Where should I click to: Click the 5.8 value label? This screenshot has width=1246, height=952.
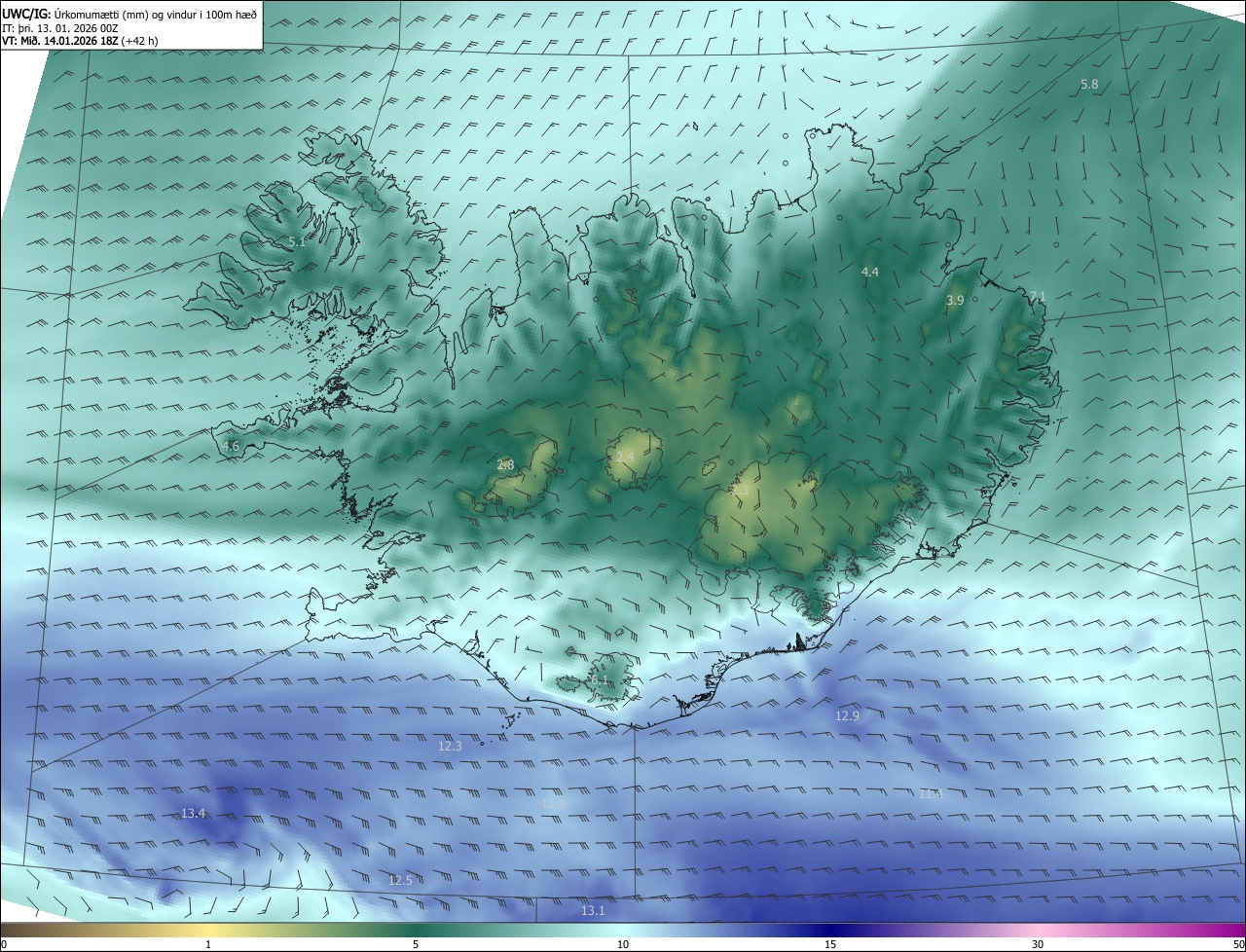[x=1089, y=85]
